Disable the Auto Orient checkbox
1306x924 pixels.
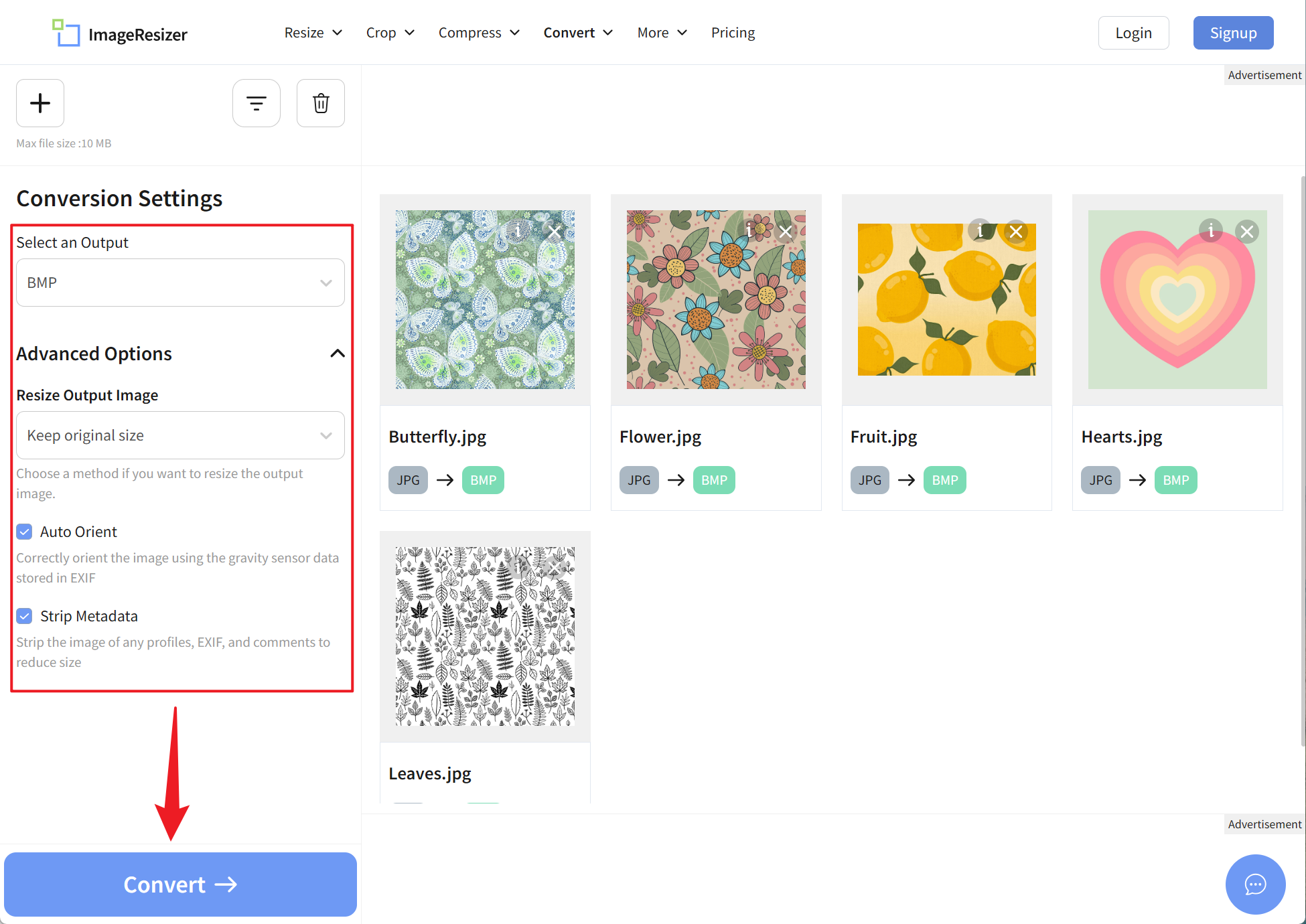[x=25, y=532]
